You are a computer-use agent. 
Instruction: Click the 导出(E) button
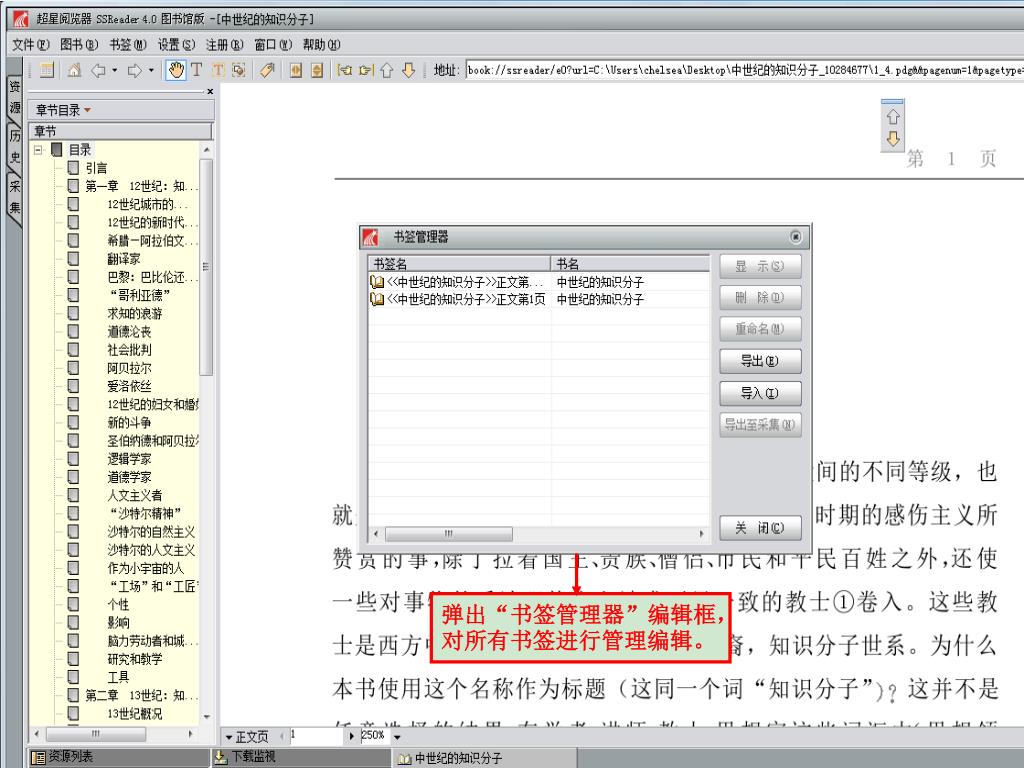[x=760, y=361]
